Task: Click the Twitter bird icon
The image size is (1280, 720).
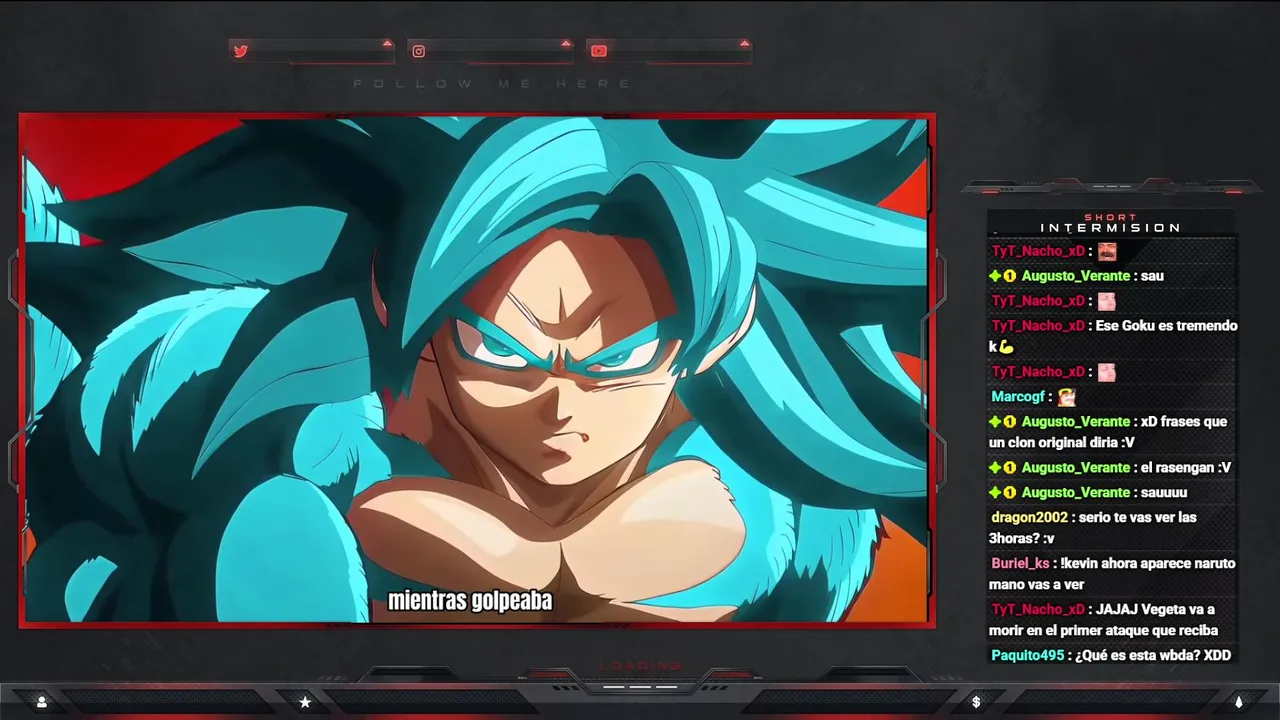Action: click(x=241, y=51)
